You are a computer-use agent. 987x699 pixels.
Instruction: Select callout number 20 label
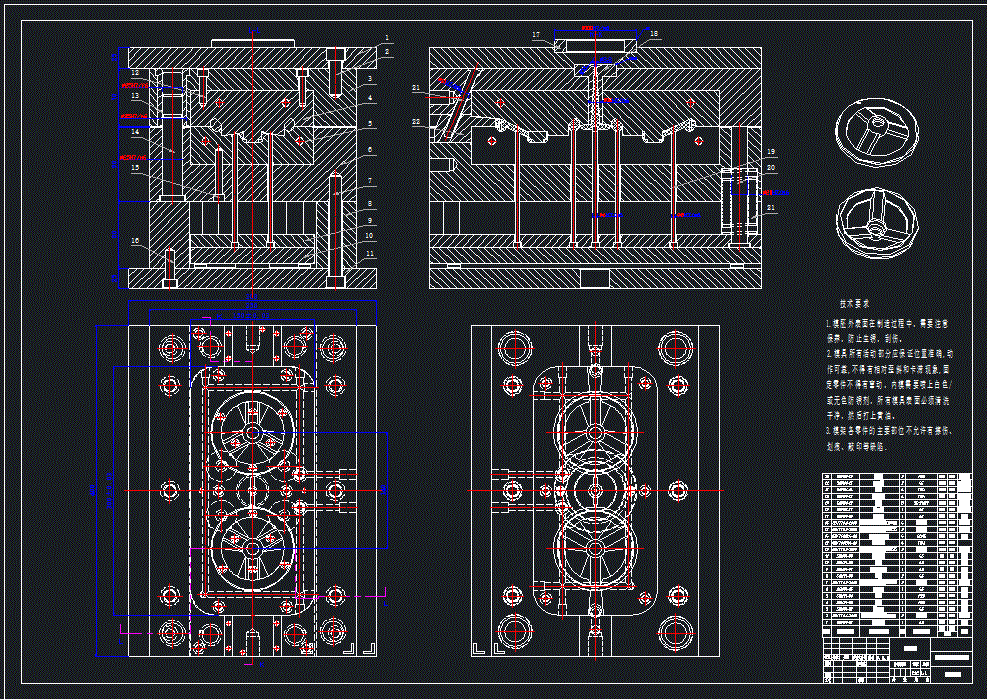[x=771, y=168]
